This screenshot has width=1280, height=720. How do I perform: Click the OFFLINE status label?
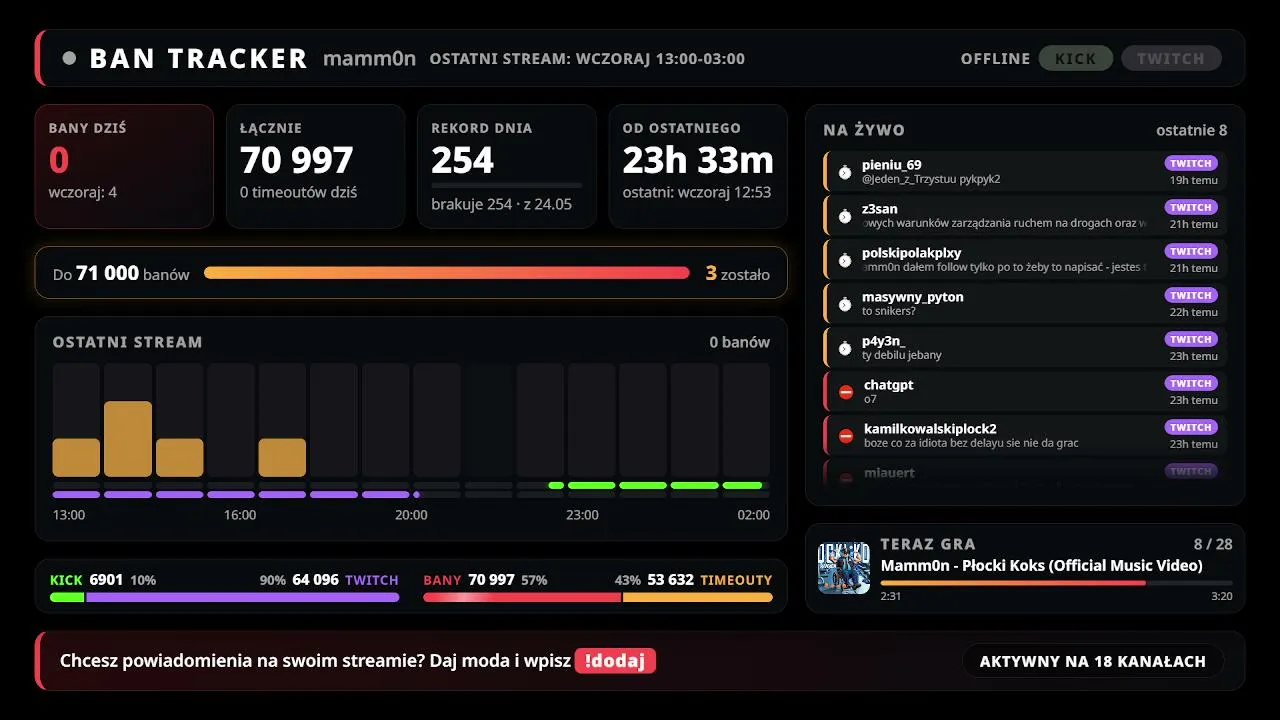coord(995,59)
